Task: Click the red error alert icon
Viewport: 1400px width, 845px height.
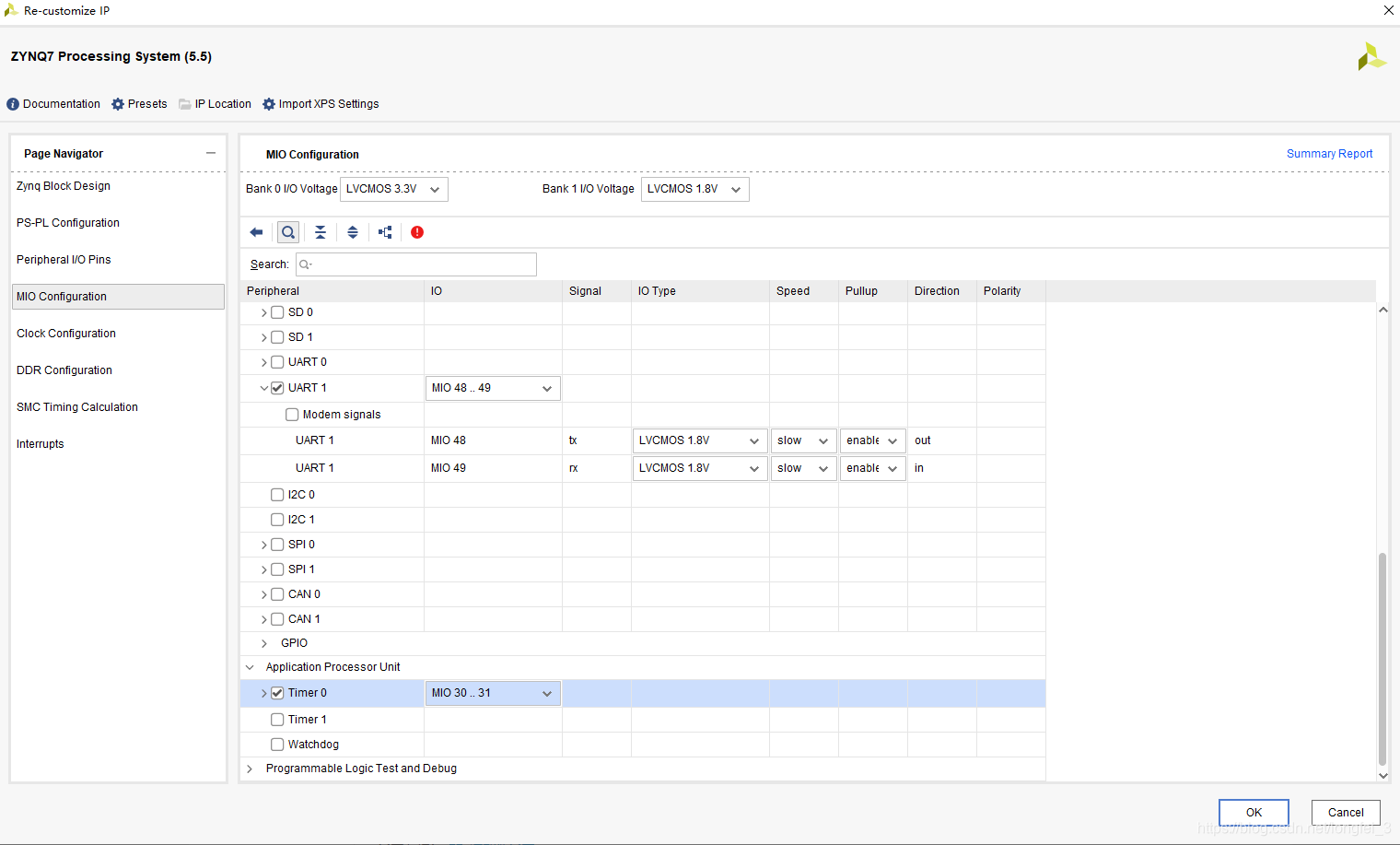Action: 417,232
